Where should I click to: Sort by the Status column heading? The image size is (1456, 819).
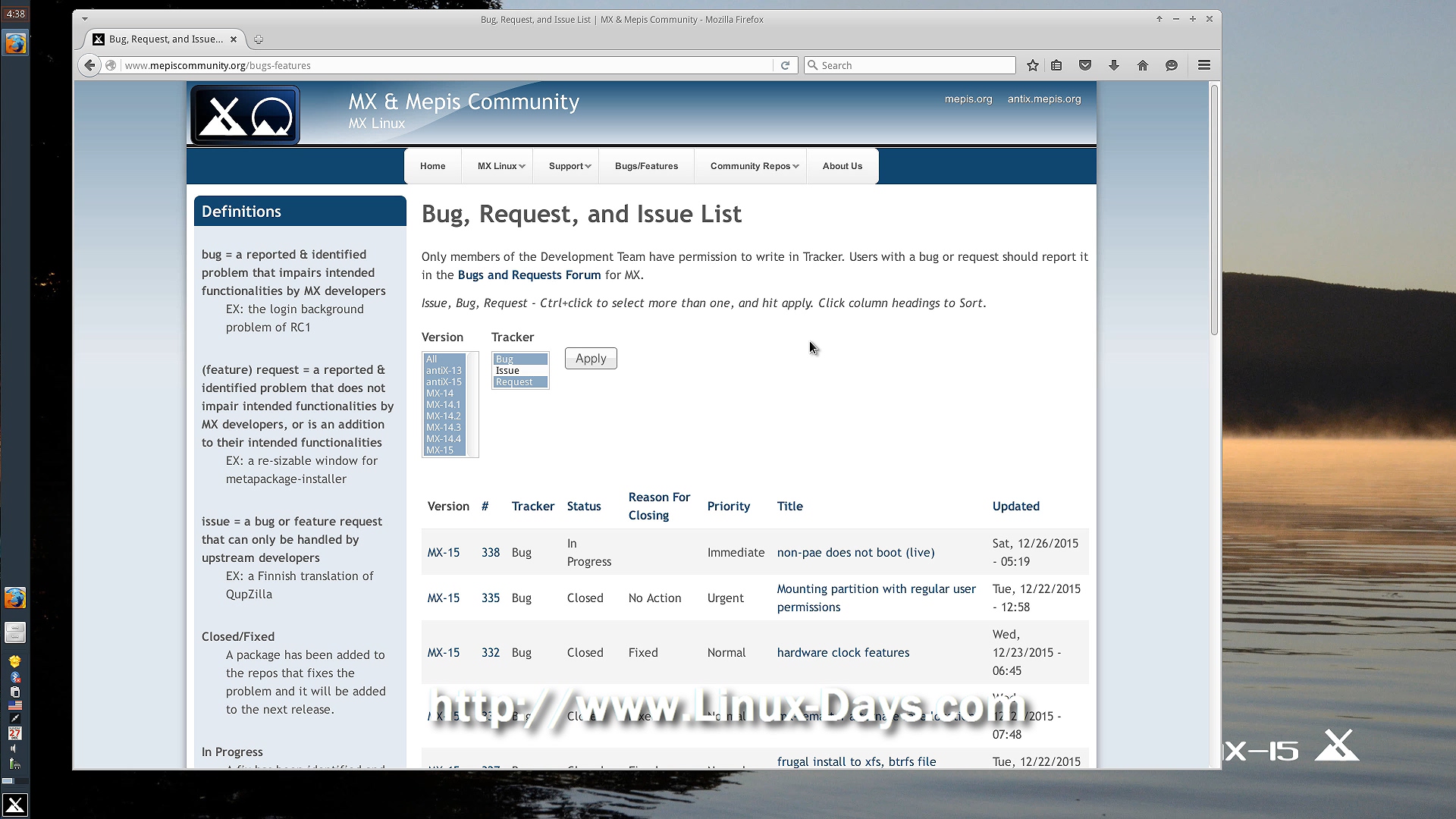pos(584,507)
